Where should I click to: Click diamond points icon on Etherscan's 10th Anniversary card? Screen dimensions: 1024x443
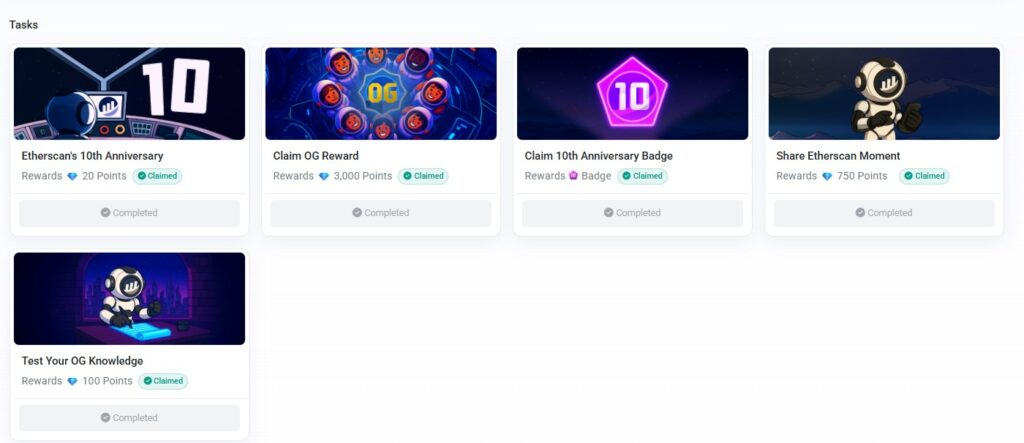tap(72, 177)
